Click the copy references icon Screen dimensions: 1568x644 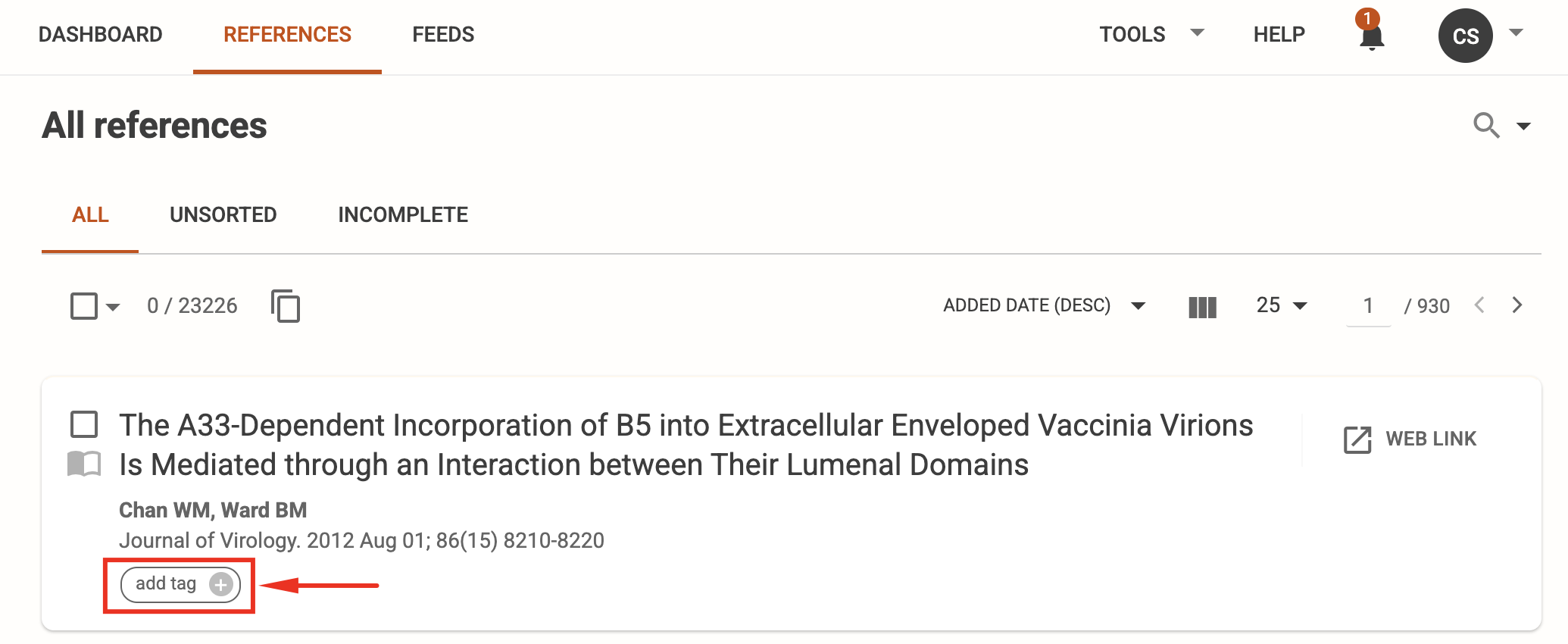(286, 306)
